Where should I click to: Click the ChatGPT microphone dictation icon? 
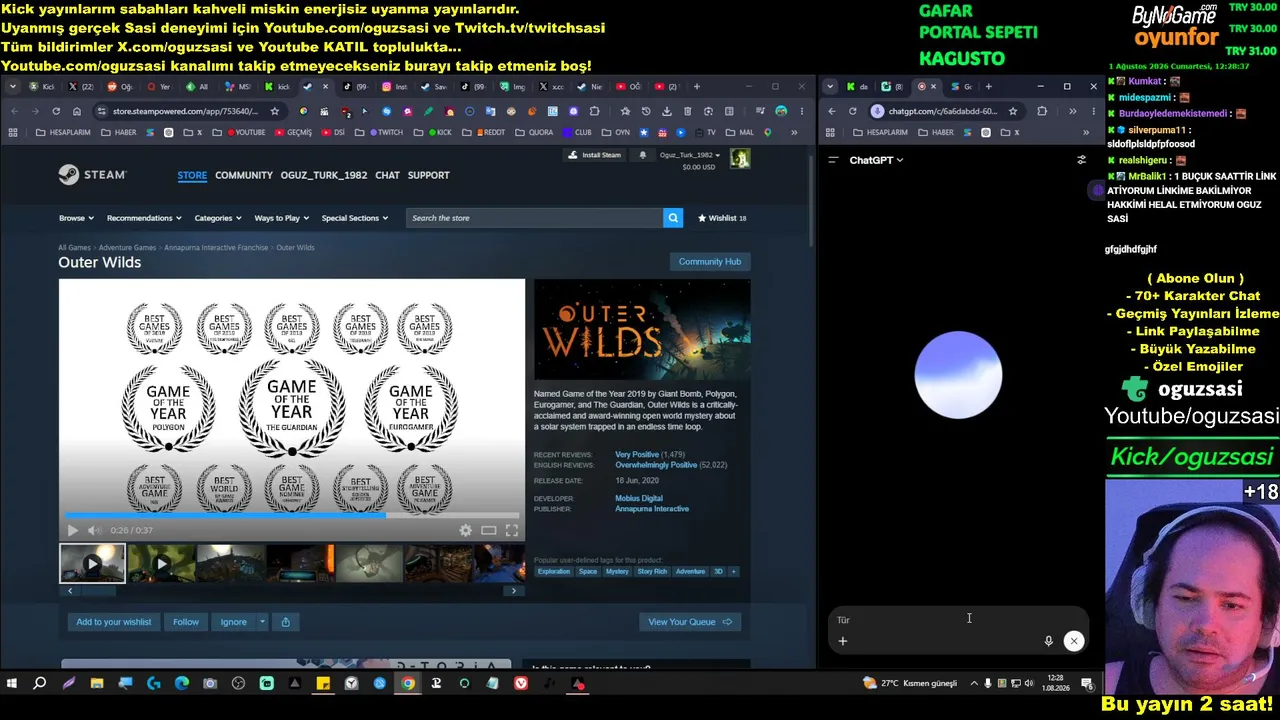[x=1048, y=641]
